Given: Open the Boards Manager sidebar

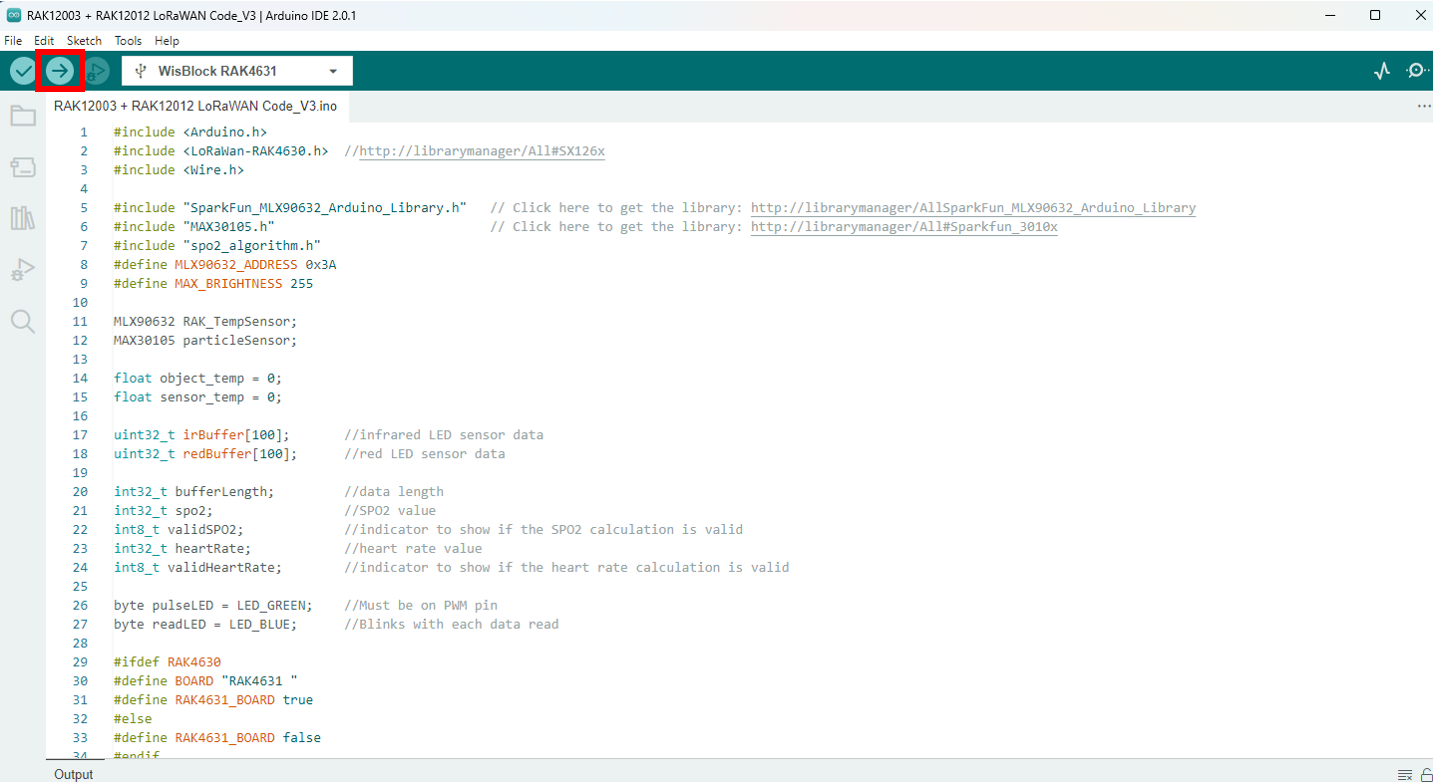Looking at the screenshot, I should coord(22,167).
